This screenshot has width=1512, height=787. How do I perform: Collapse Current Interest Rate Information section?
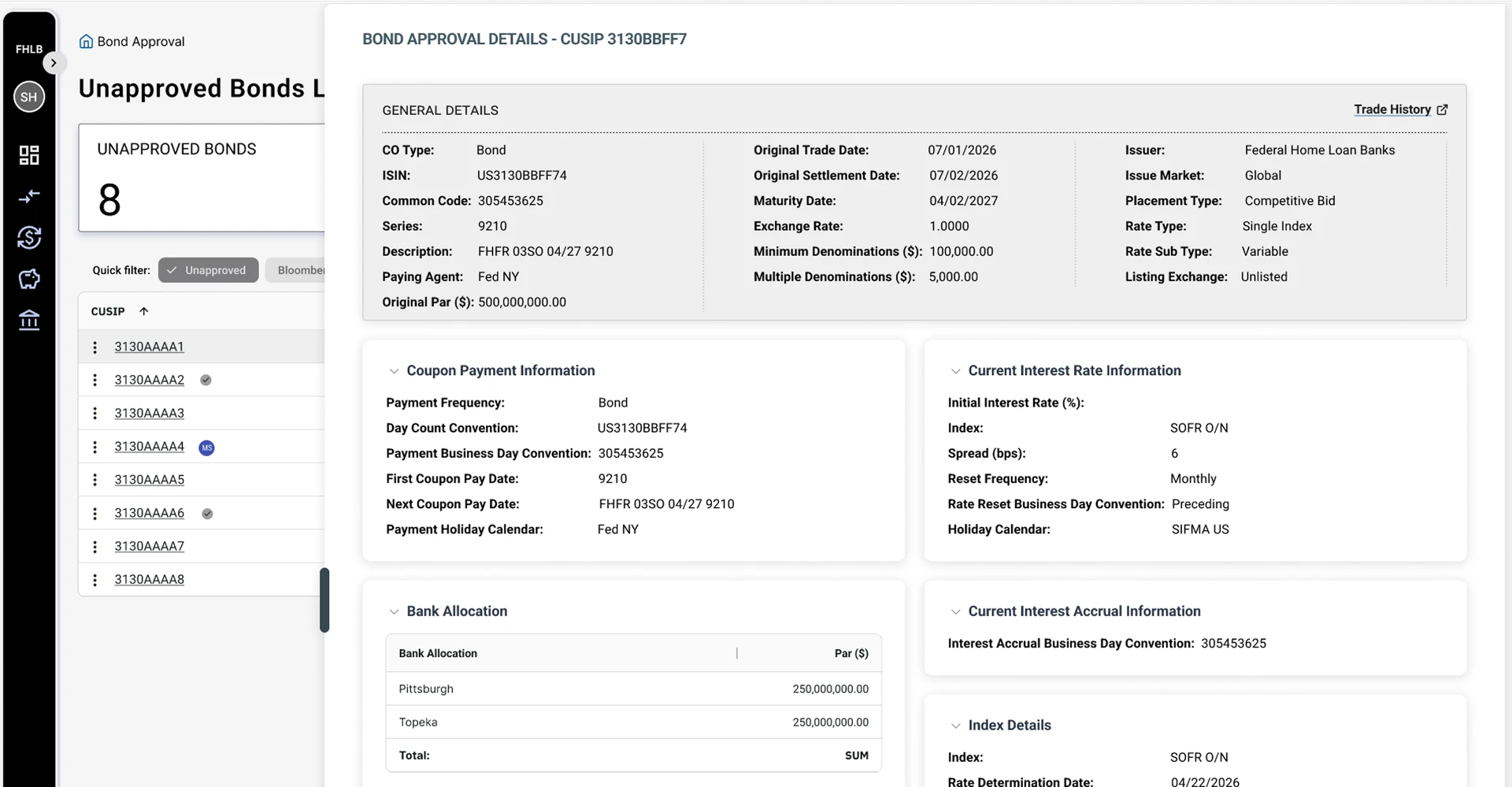click(955, 371)
